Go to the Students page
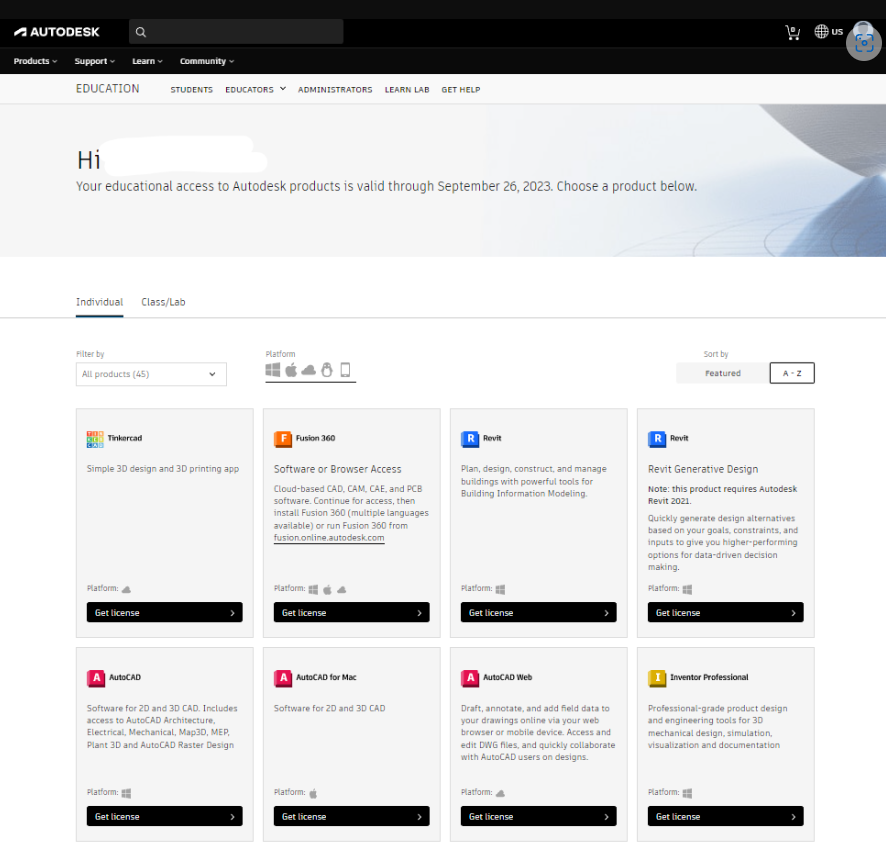 [192, 89]
